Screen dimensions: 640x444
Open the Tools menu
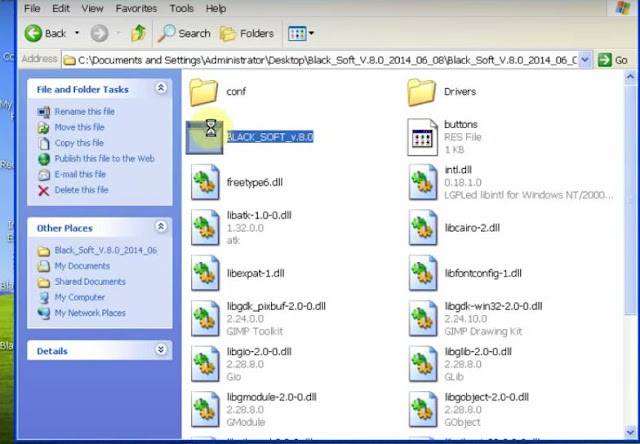pos(181,8)
